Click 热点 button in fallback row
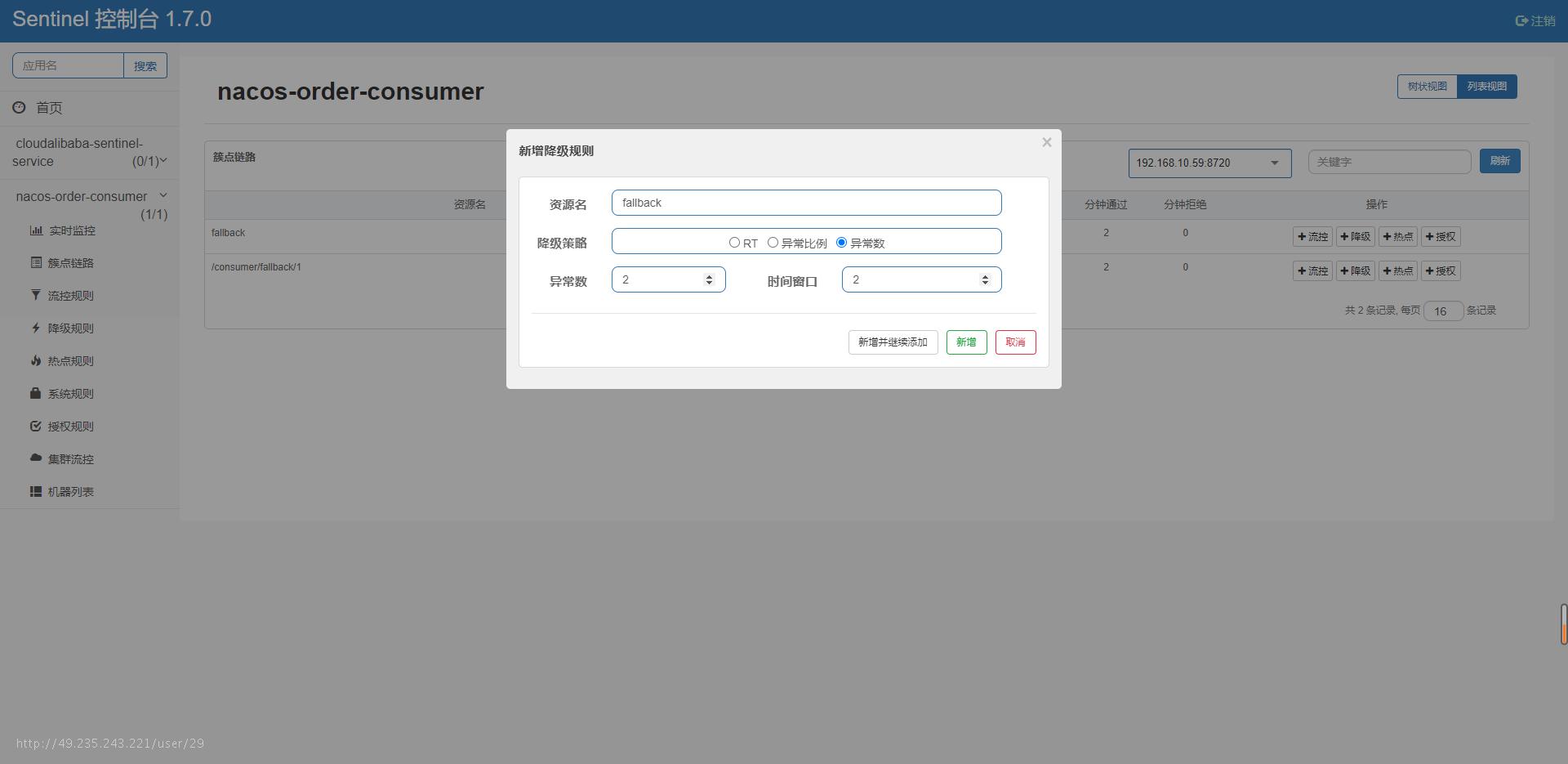This screenshot has width=1568, height=764. [x=1397, y=237]
